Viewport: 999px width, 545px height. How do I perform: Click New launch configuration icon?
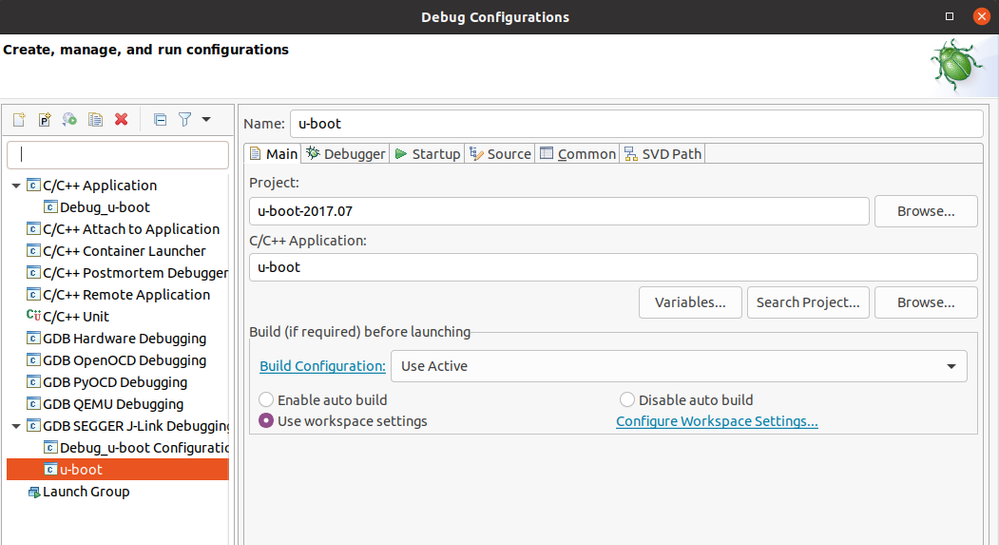(x=19, y=119)
